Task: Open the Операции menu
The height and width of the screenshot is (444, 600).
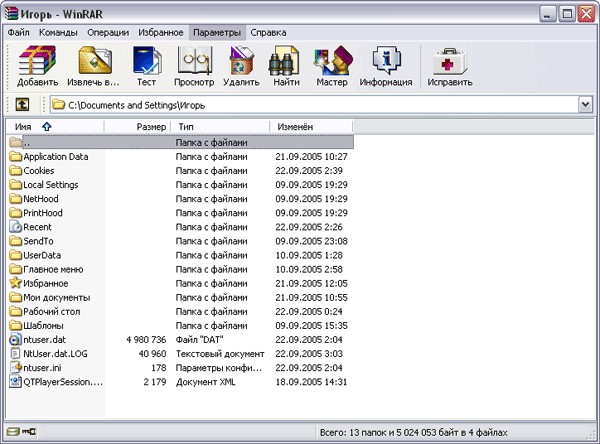Action: [108, 33]
